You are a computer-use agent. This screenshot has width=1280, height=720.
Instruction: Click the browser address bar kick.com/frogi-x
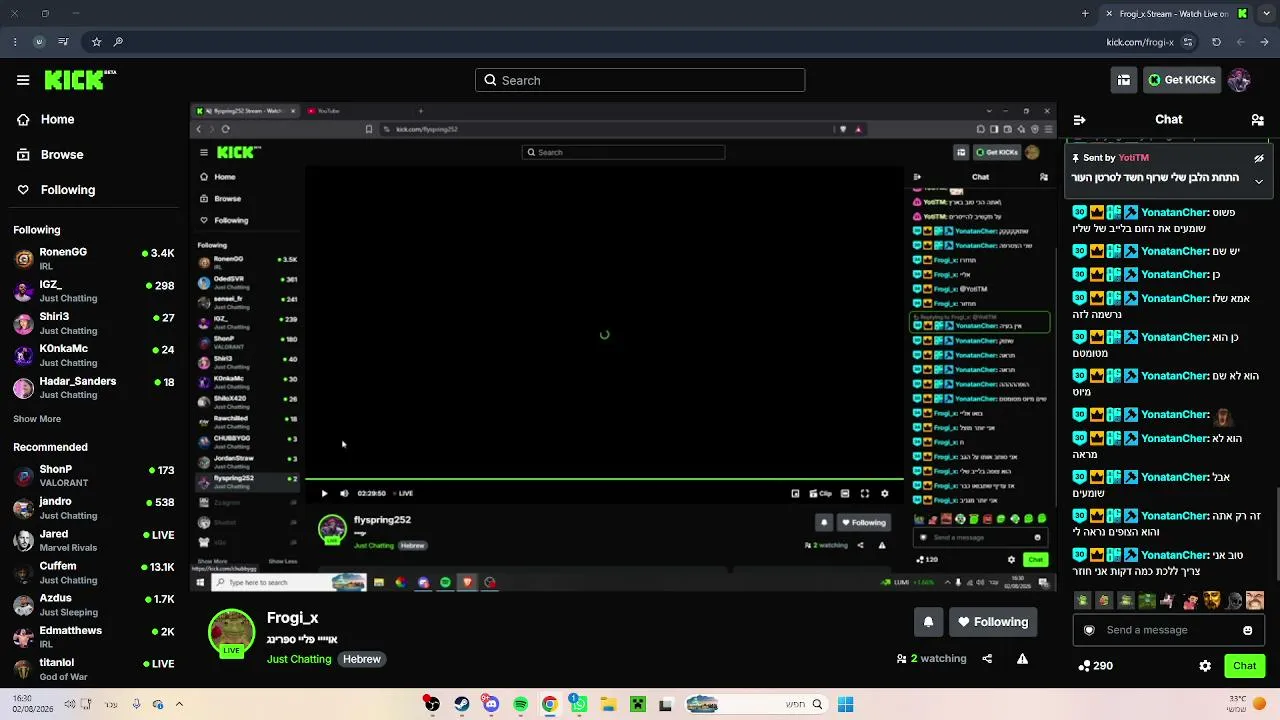[1140, 42]
